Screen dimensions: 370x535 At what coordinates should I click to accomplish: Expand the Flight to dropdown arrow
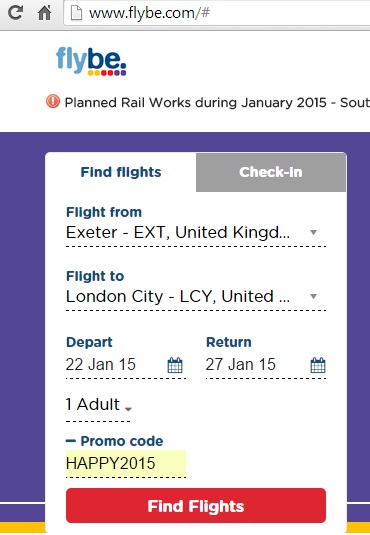tap(313, 297)
